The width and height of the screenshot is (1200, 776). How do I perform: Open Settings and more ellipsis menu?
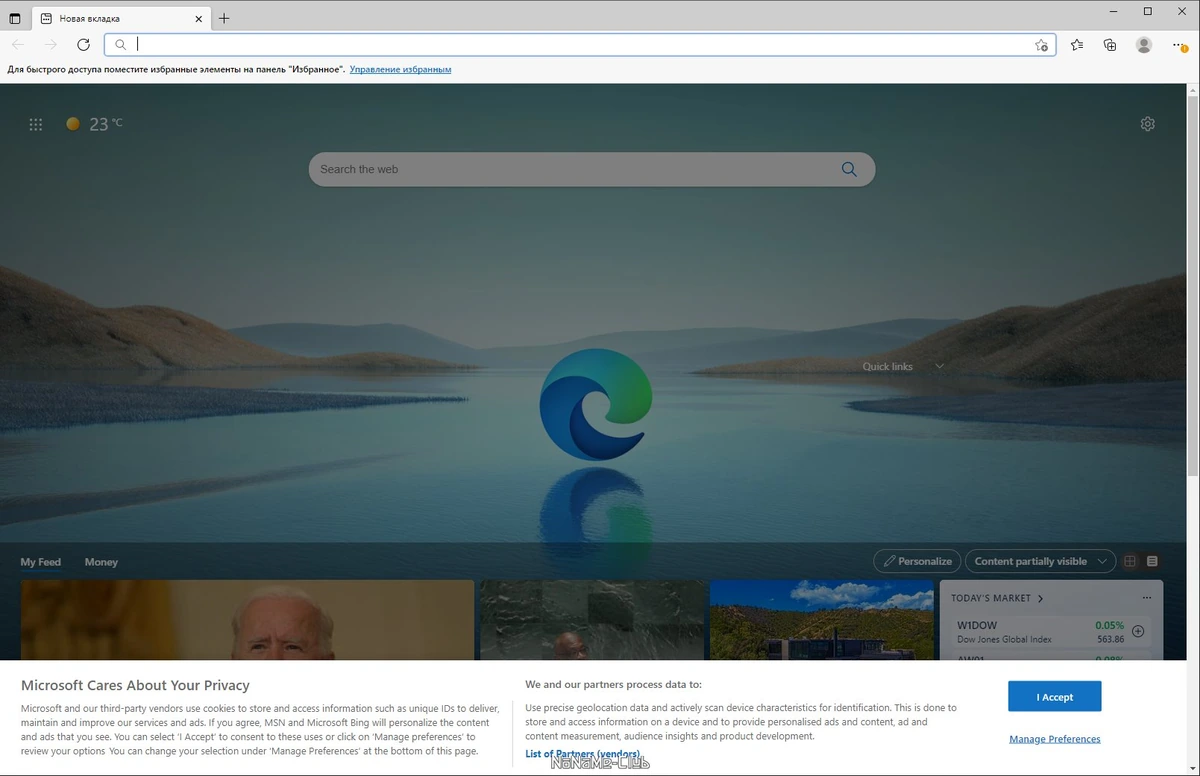click(1180, 45)
